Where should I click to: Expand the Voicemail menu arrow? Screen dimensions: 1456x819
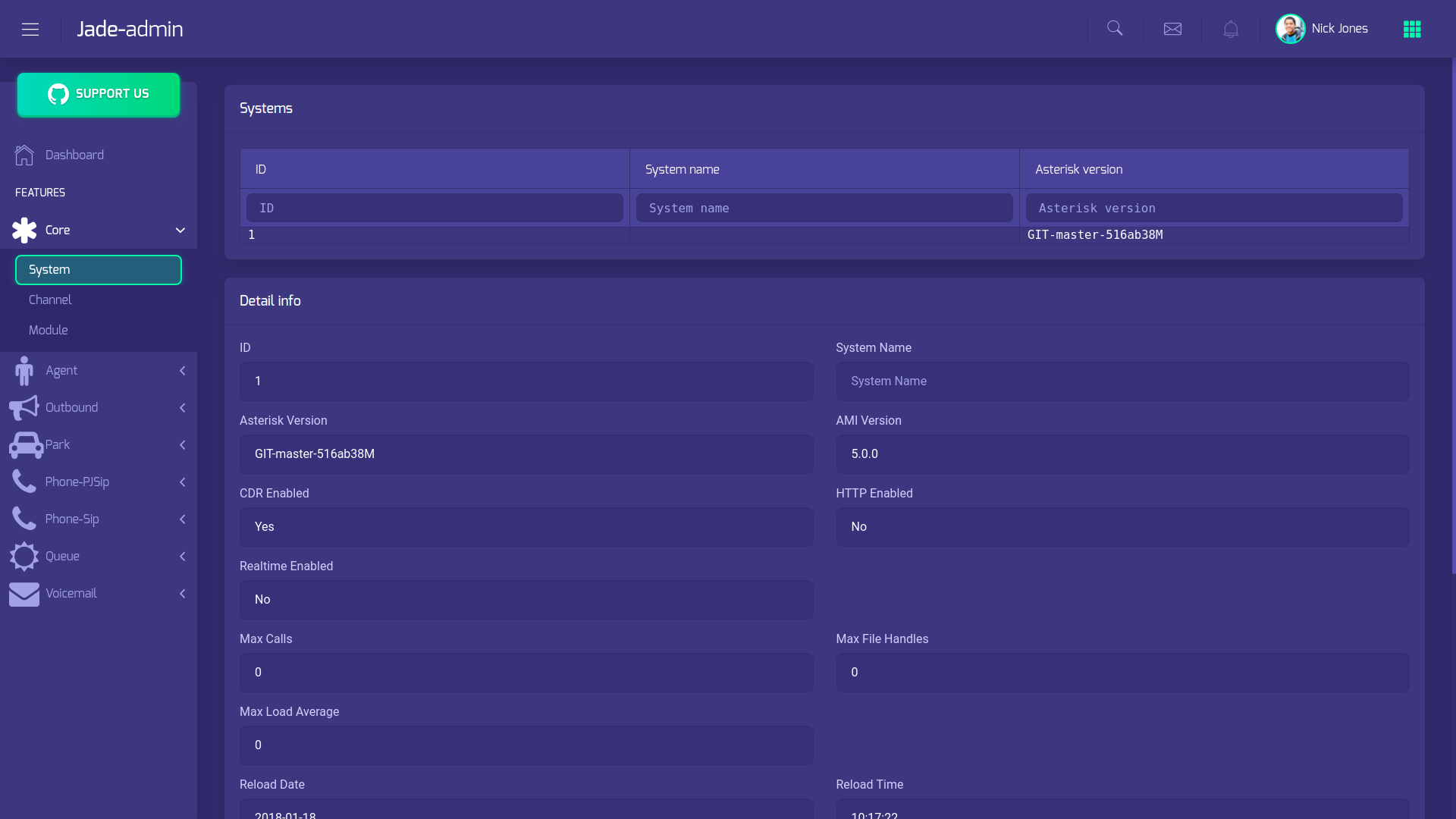(182, 593)
